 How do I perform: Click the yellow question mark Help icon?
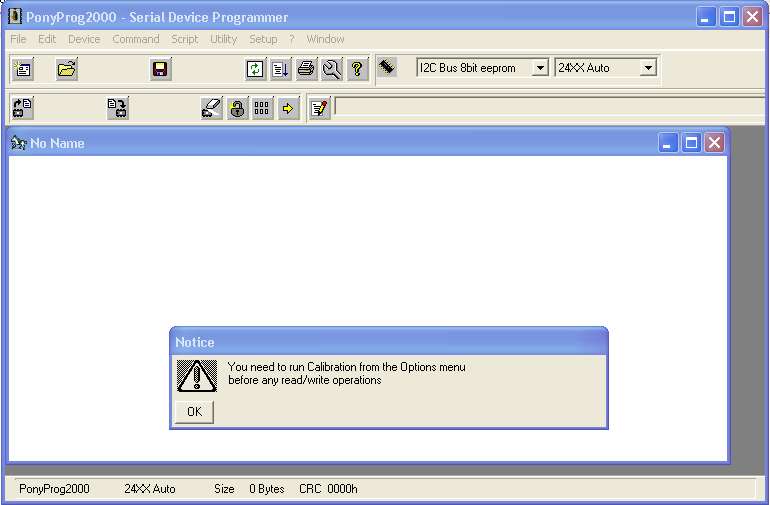(357, 69)
